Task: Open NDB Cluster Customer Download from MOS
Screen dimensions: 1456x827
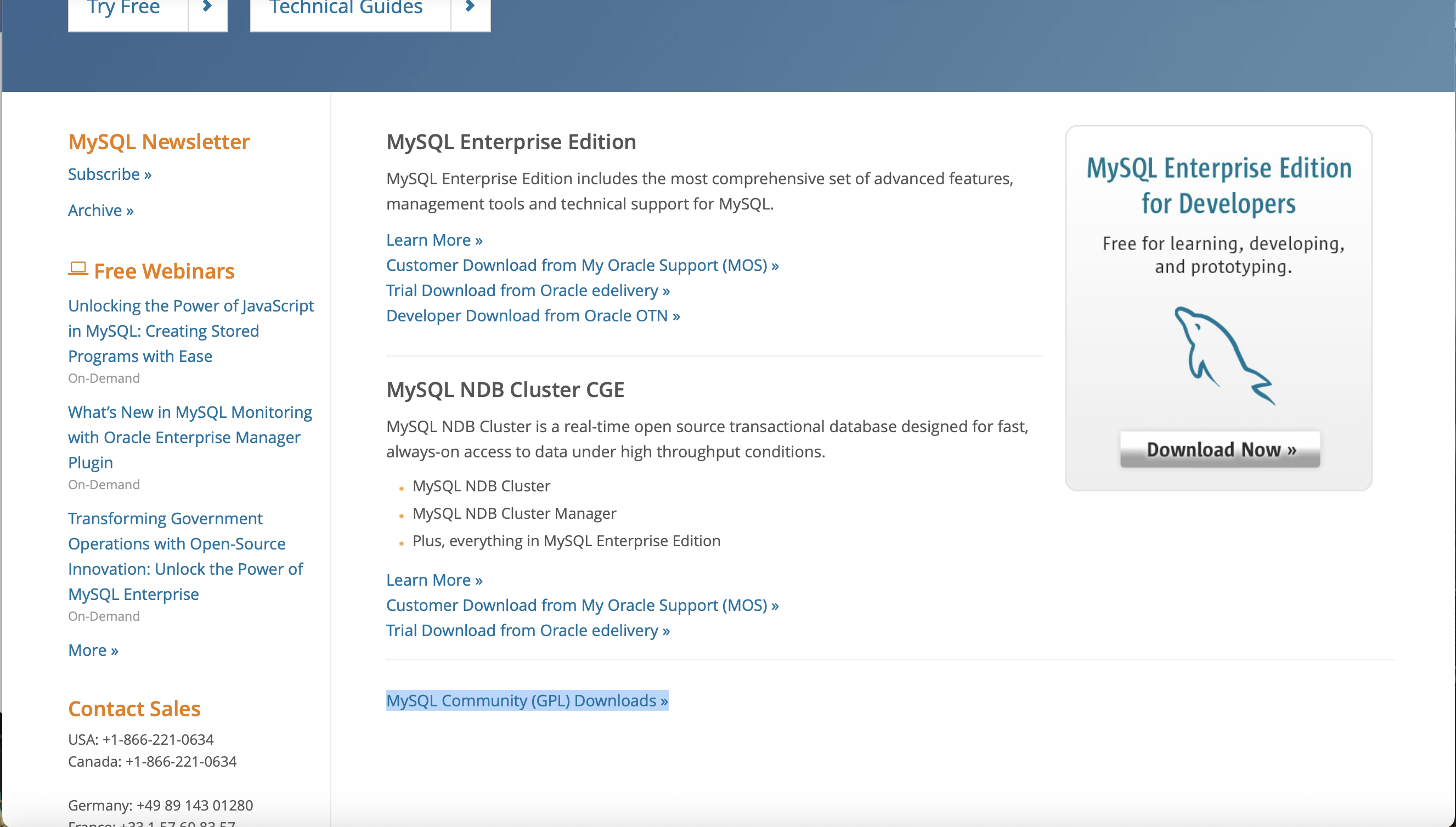Action: [582, 605]
